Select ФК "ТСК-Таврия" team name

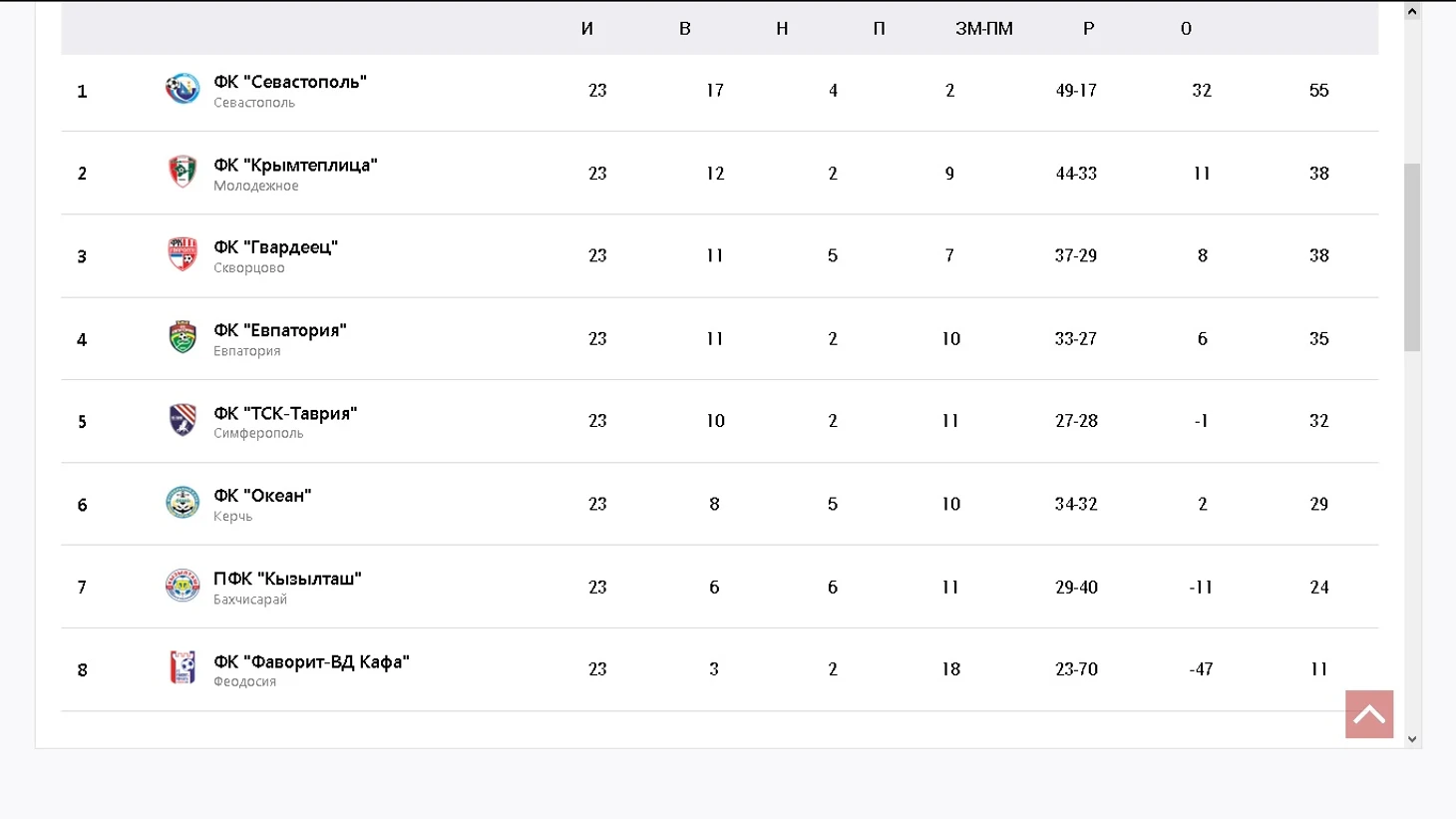click(x=285, y=413)
